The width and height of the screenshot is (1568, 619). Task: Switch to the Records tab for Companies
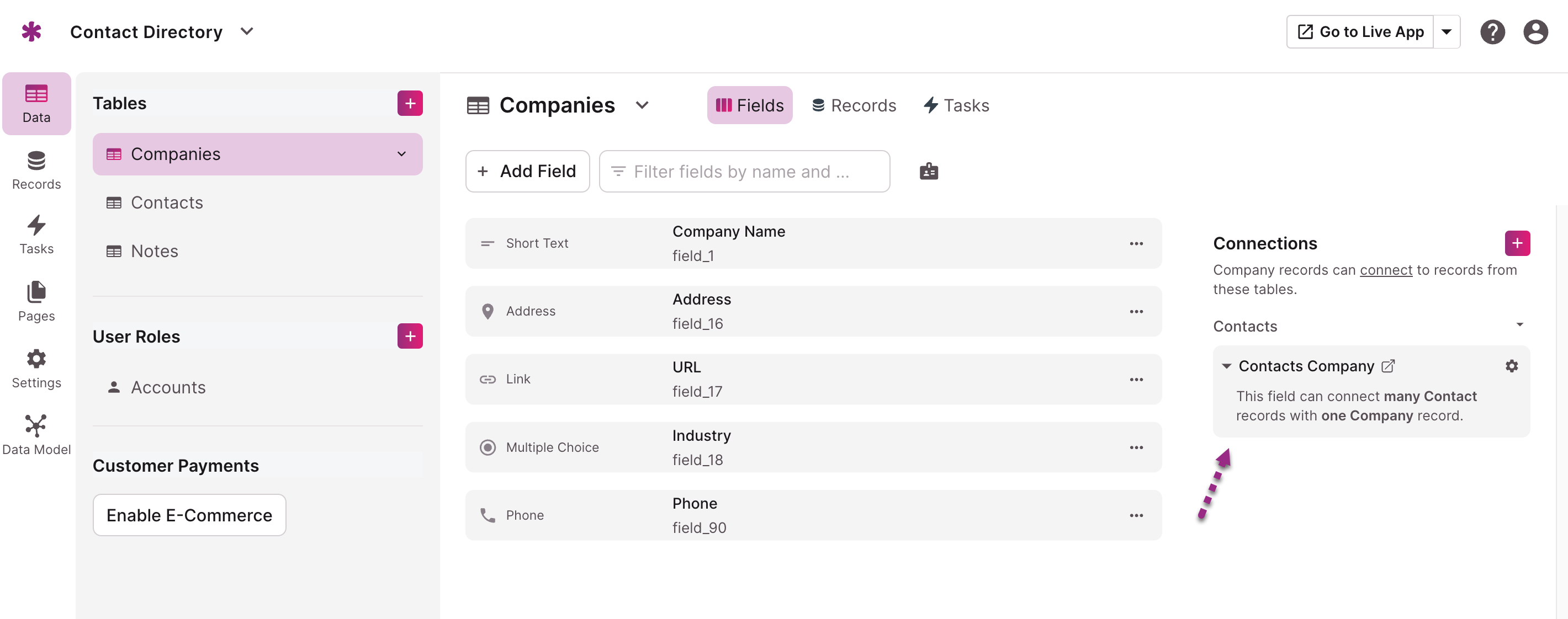pyautogui.click(x=854, y=105)
